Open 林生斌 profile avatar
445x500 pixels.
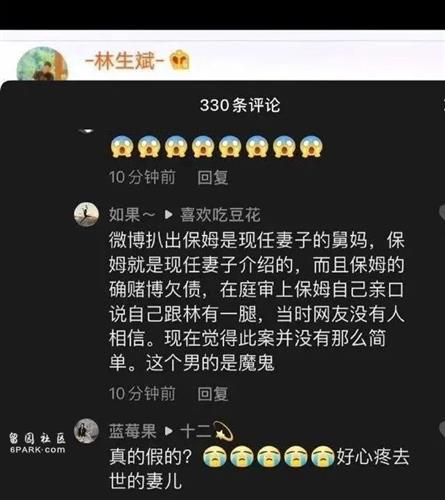point(42,64)
